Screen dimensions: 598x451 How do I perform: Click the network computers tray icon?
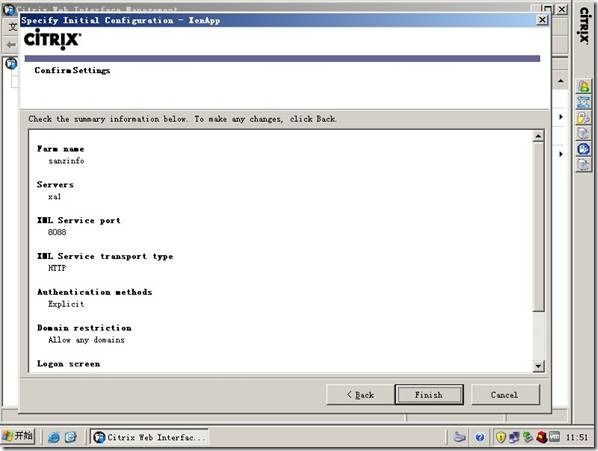tap(514, 437)
